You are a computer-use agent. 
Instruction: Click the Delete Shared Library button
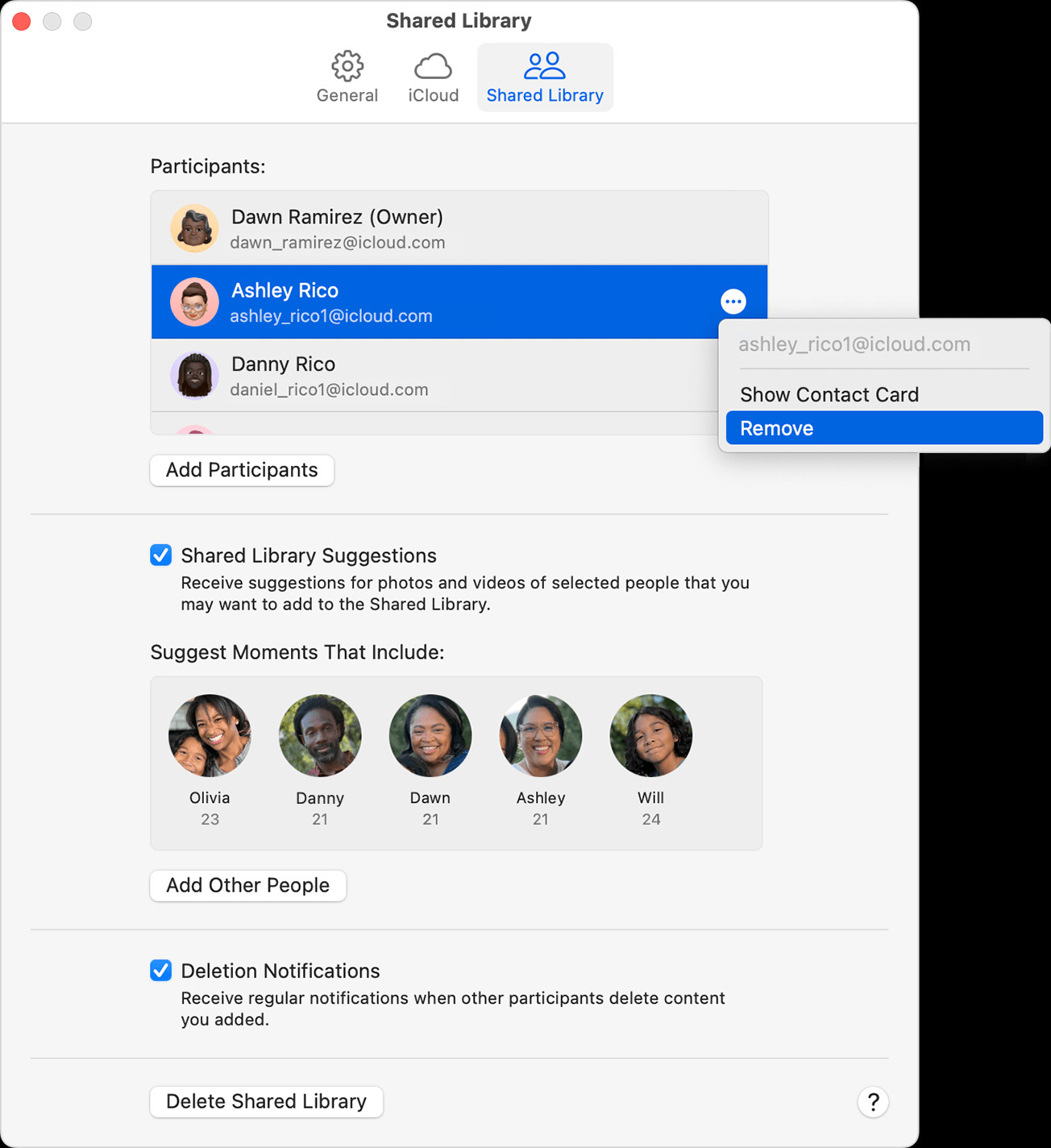[267, 1101]
